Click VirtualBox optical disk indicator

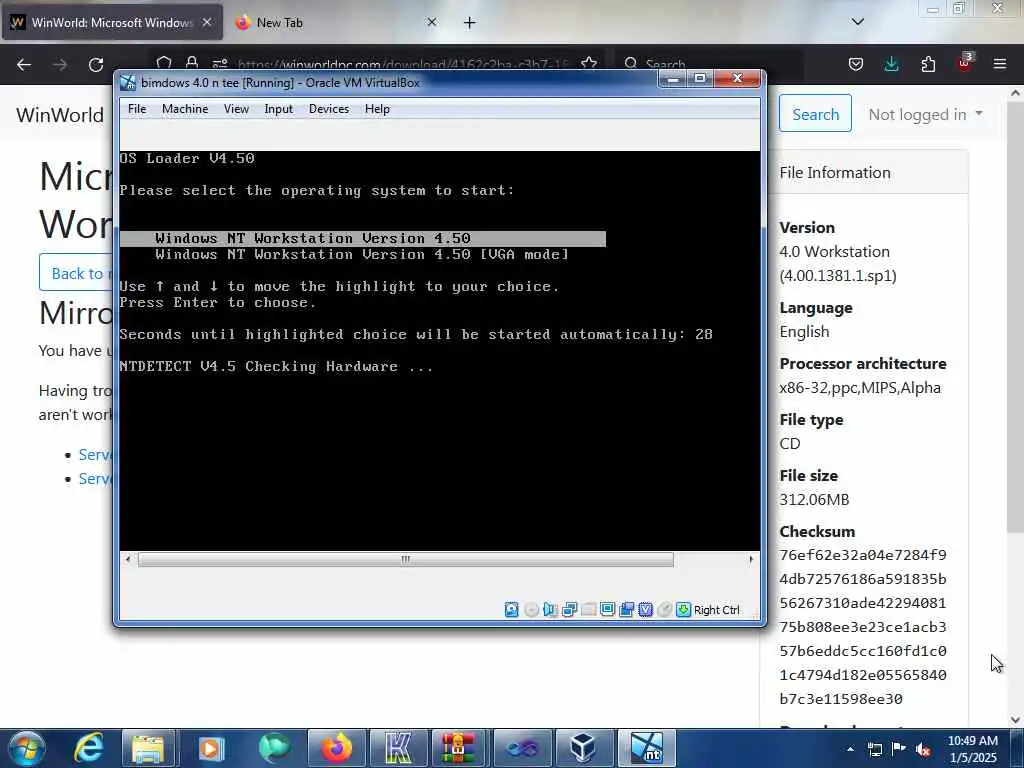(x=532, y=609)
